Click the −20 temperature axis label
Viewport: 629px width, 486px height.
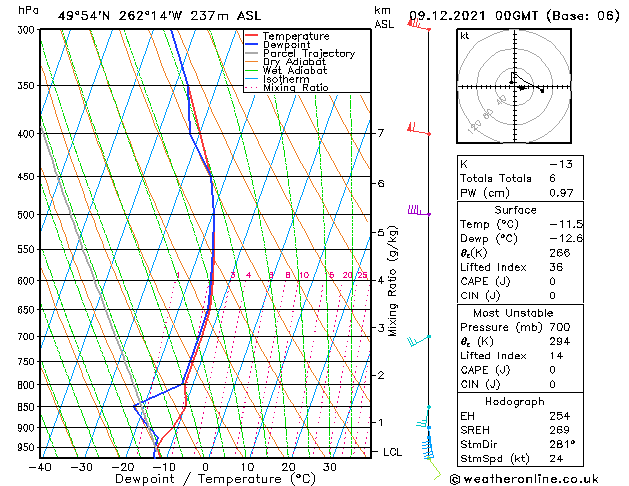click(123, 467)
